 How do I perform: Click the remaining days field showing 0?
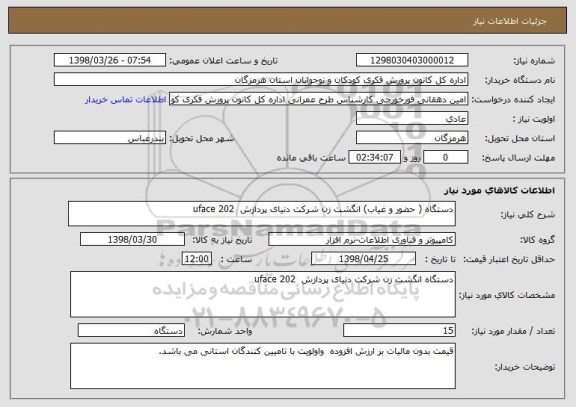(446, 157)
